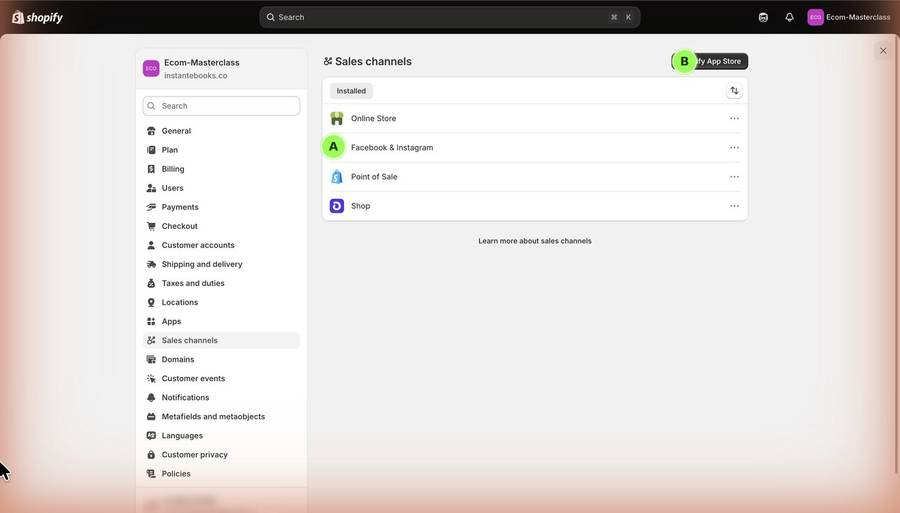The image size is (900, 513).
Task: Click the Shipping truck icon
Action: [x=151, y=264]
